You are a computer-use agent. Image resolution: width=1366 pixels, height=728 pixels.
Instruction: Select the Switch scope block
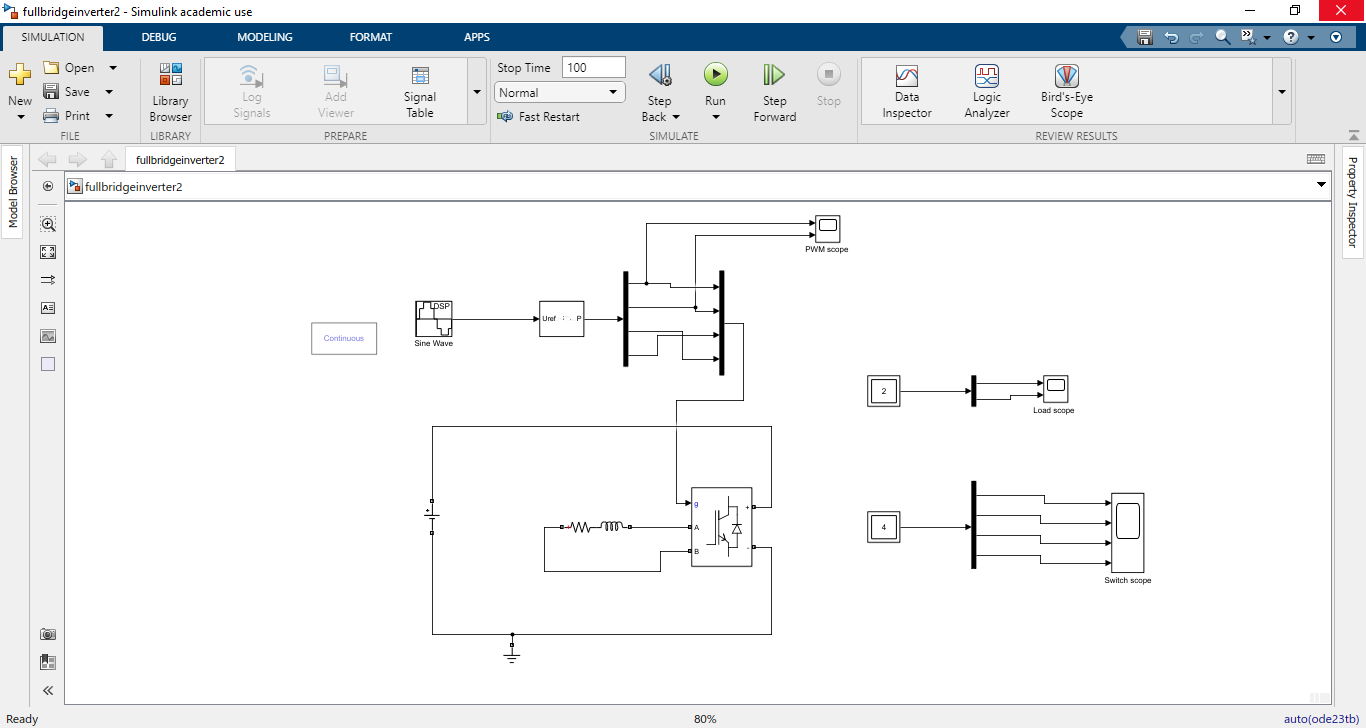click(x=1127, y=532)
